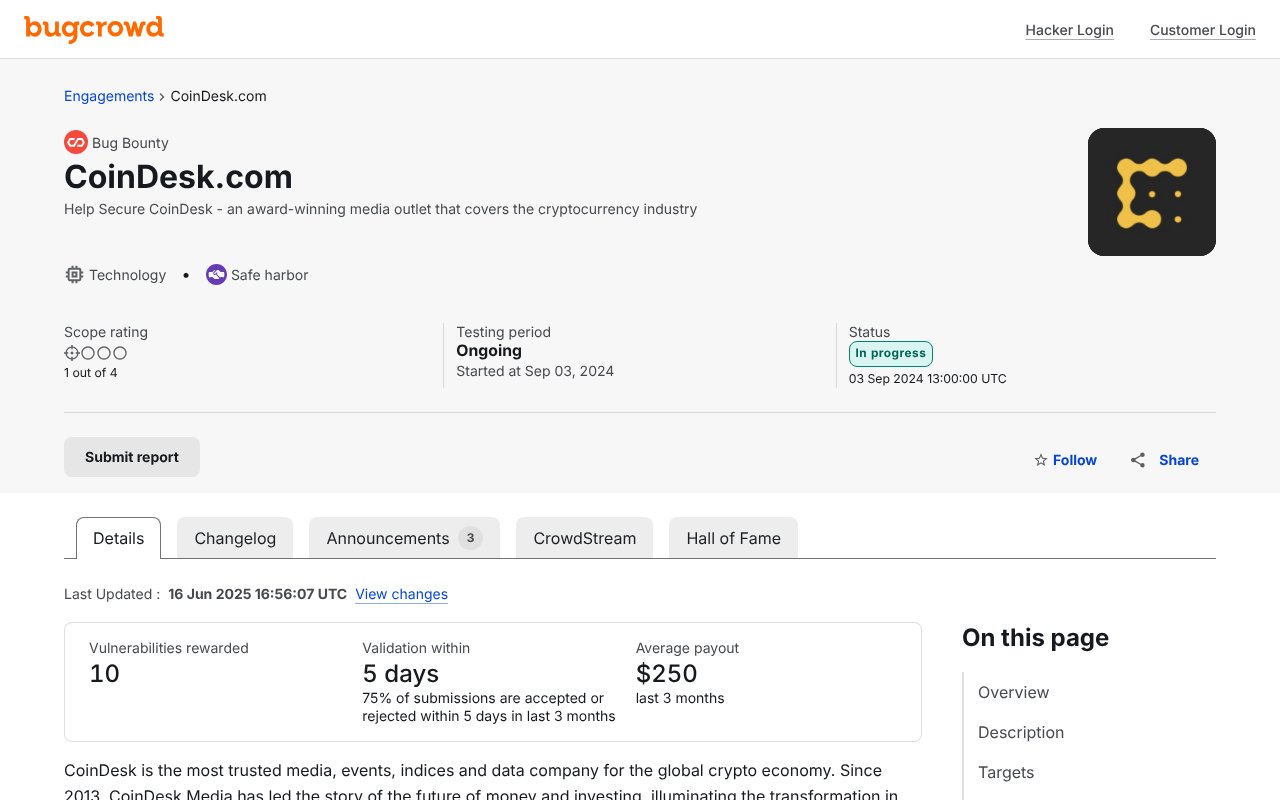
Task: Click the bugcrowd logo in the header
Action: point(93,29)
